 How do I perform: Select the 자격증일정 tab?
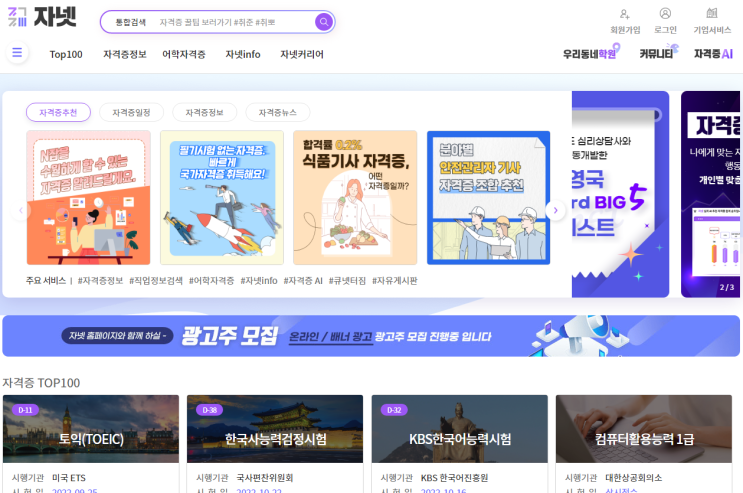pos(131,112)
